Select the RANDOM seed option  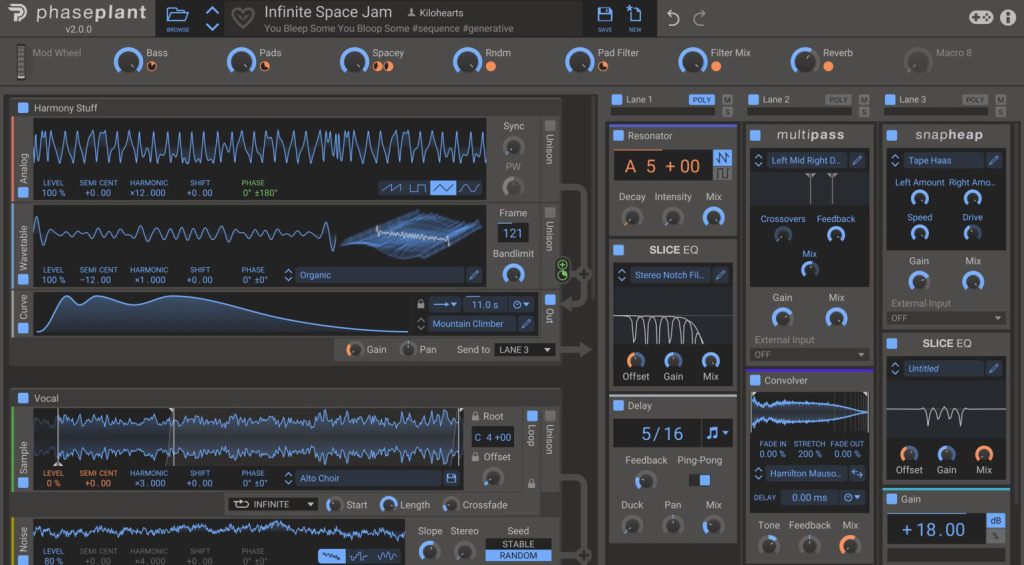(518, 555)
